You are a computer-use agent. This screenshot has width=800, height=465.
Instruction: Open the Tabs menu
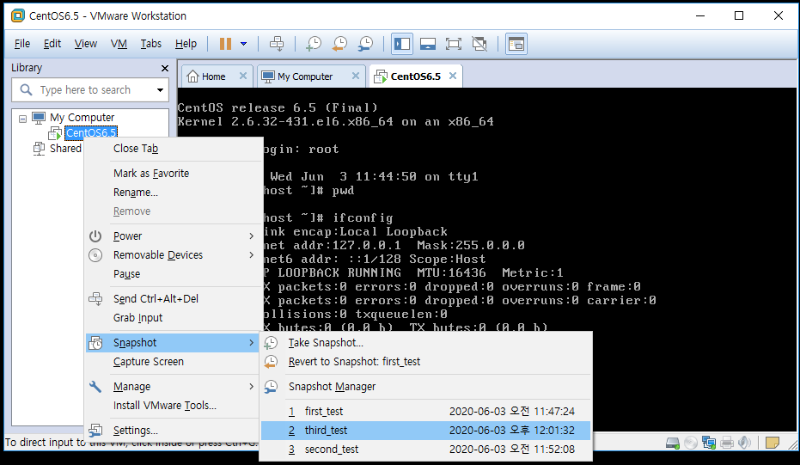tap(151, 44)
